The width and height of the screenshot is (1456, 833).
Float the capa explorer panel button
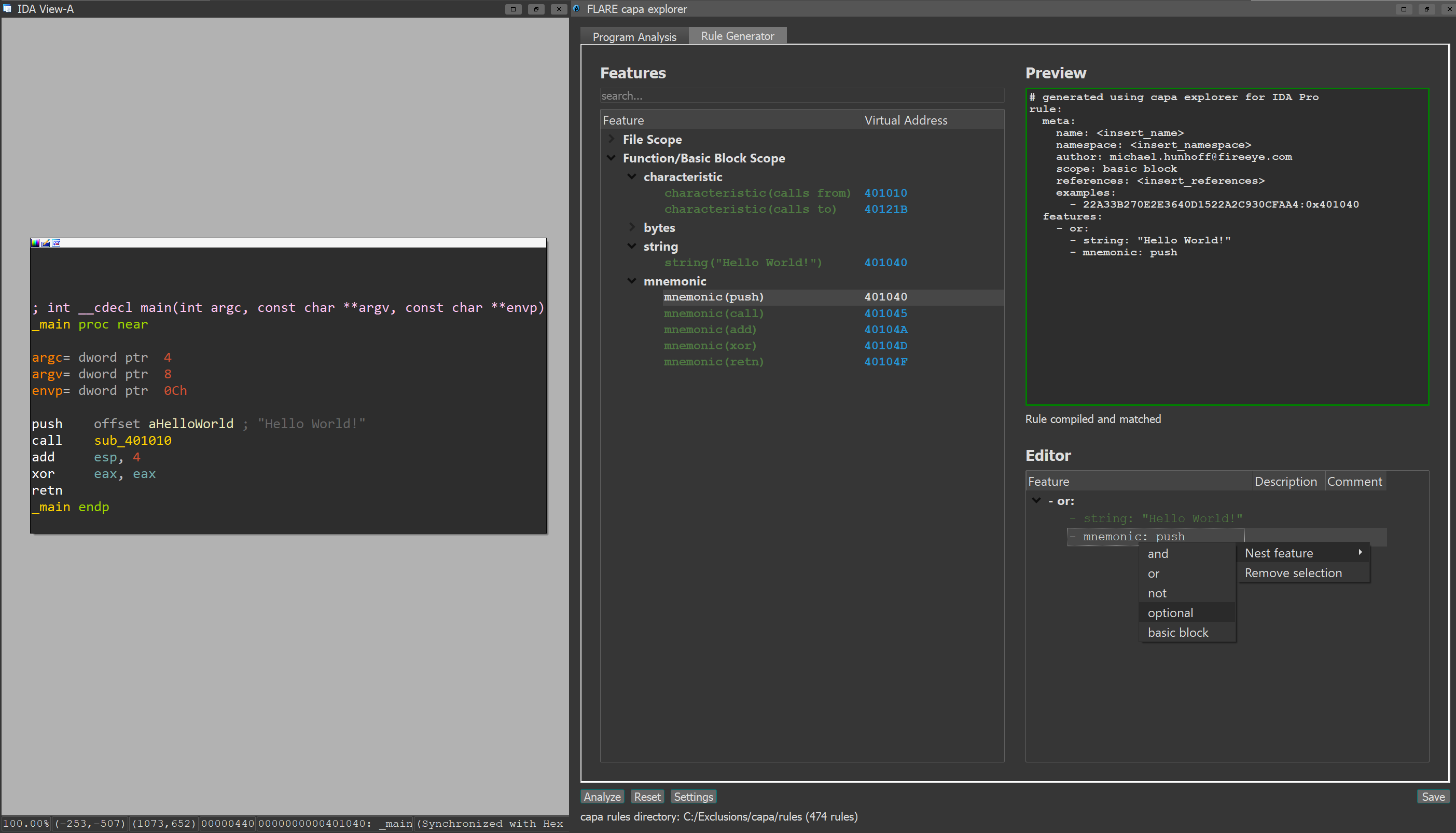point(1426,9)
